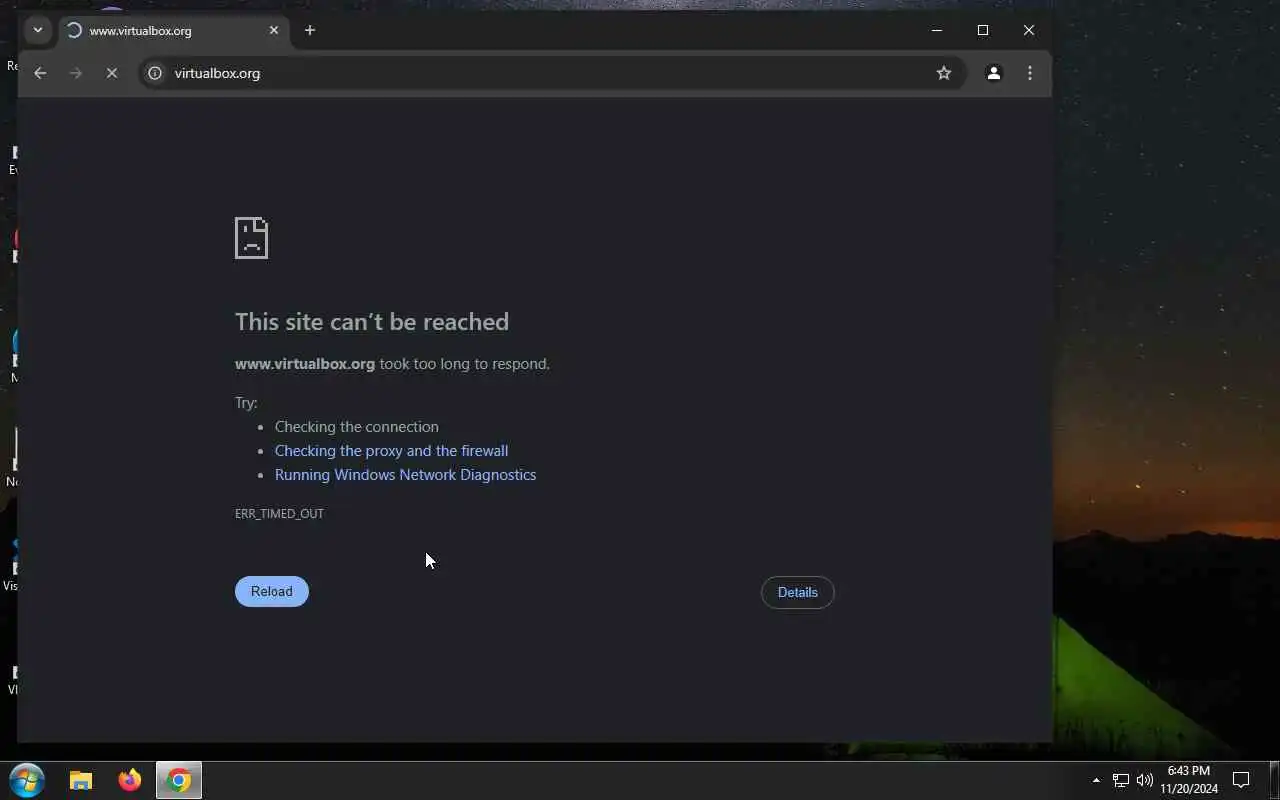
Task: Click 'Checking the connection' suggestion text
Action: click(356, 427)
